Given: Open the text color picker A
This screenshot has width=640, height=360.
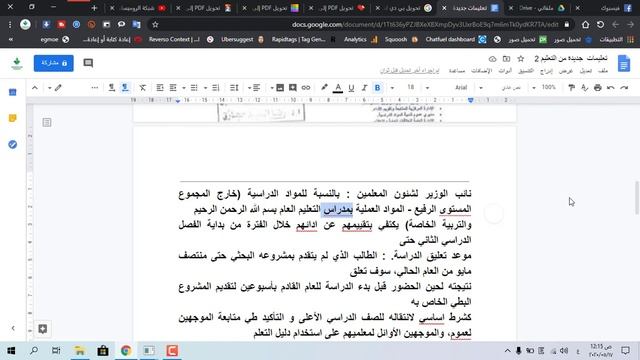Looking at the screenshot, I should click(x=338, y=88).
